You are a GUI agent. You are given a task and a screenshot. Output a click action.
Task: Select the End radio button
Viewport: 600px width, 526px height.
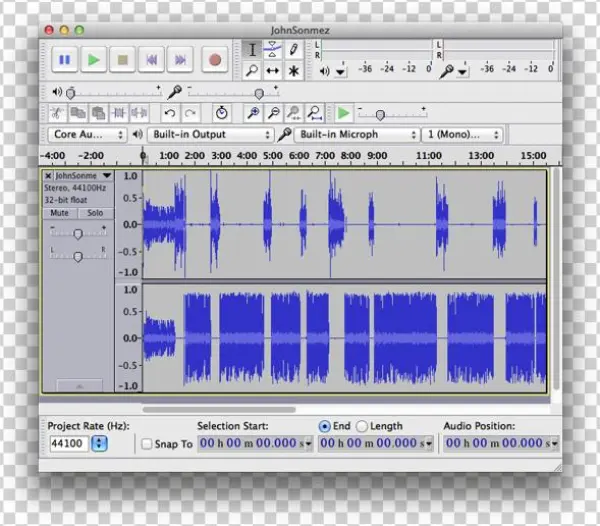tap(324, 426)
